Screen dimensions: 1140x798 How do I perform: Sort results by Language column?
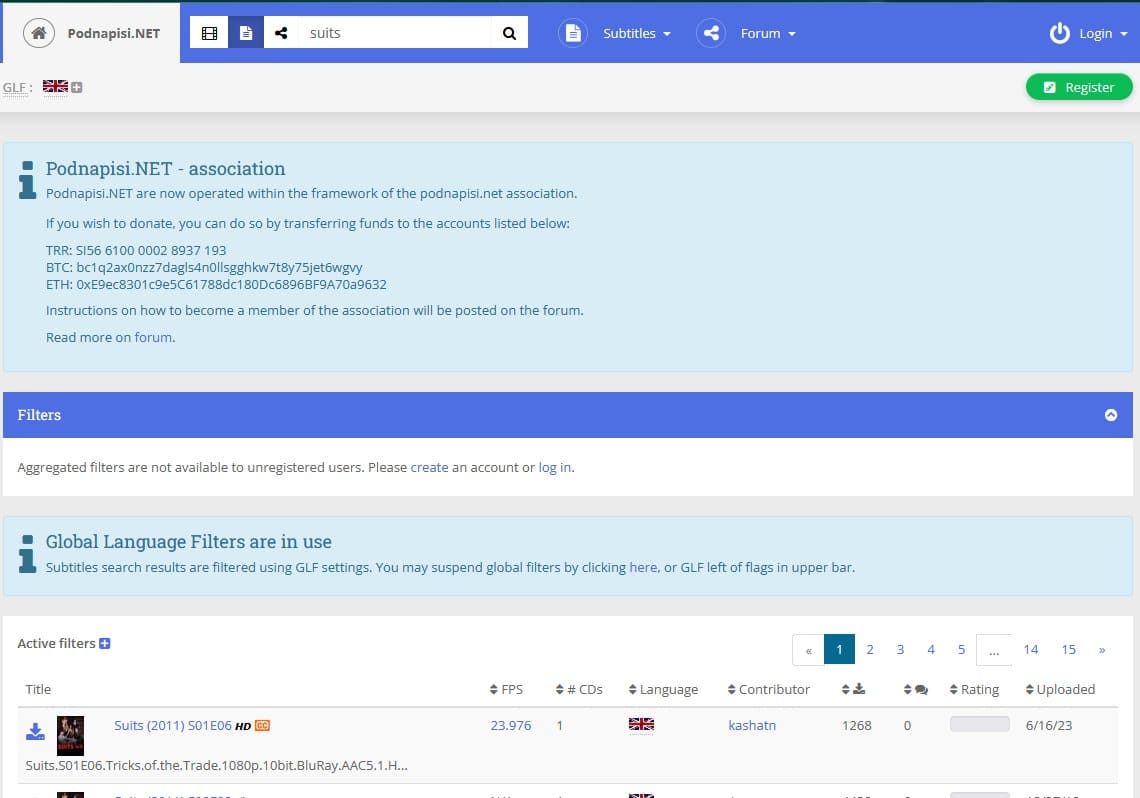point(663,689)
